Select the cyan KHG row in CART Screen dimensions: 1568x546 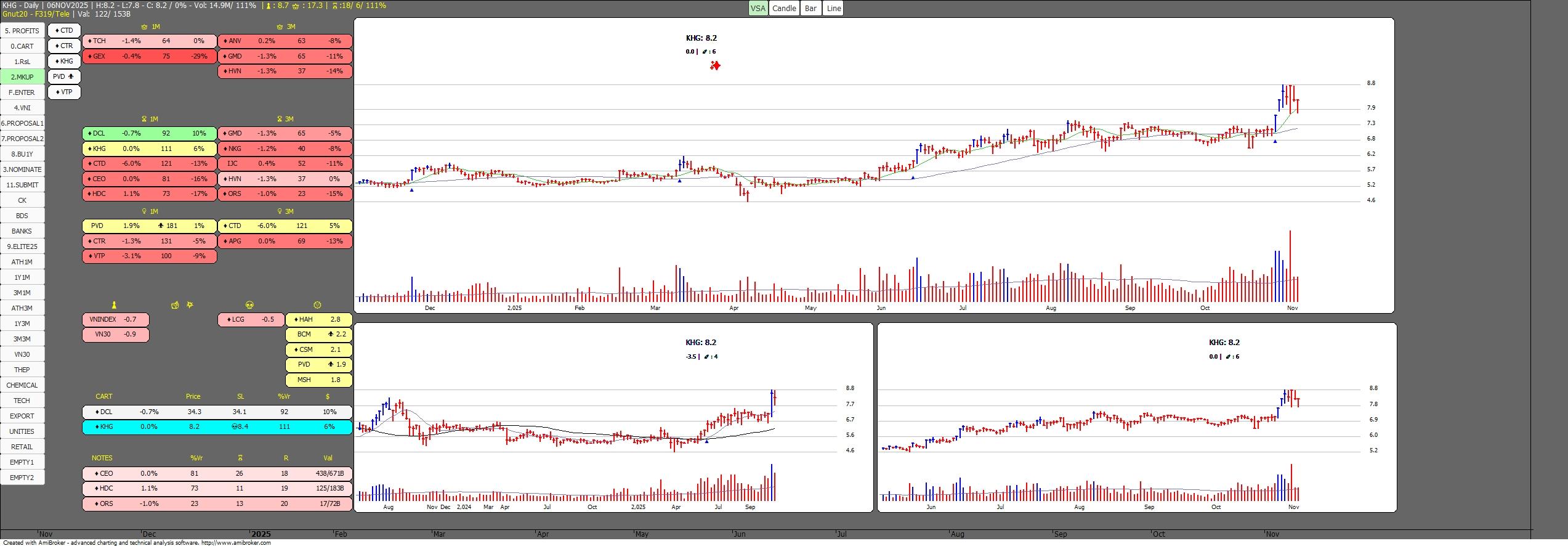click(217, 426)
